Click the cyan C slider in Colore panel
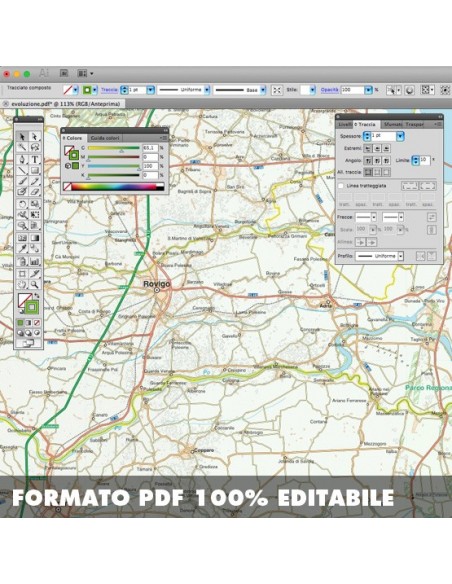The width and height of the screenshot is (452, 584). click(114, 148)
